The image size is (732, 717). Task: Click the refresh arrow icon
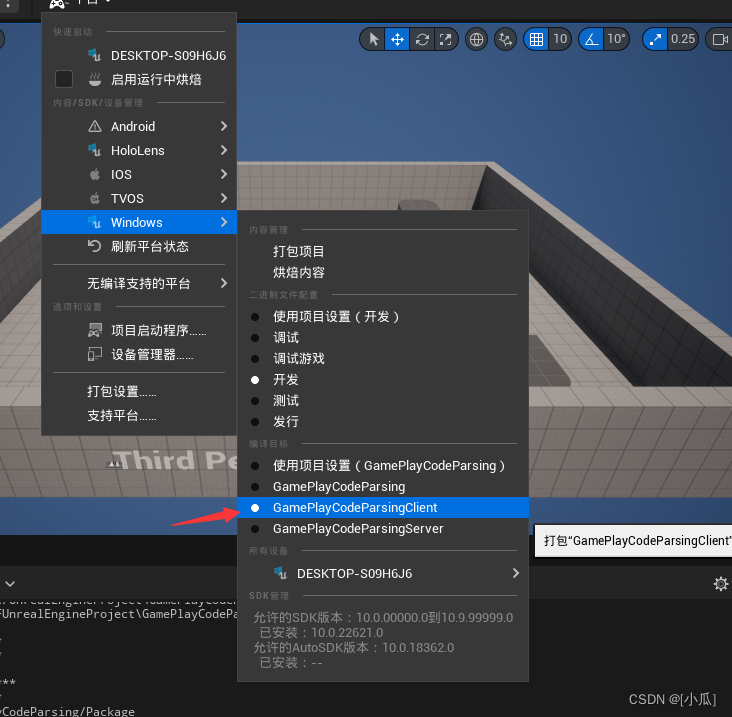(95, 246)
